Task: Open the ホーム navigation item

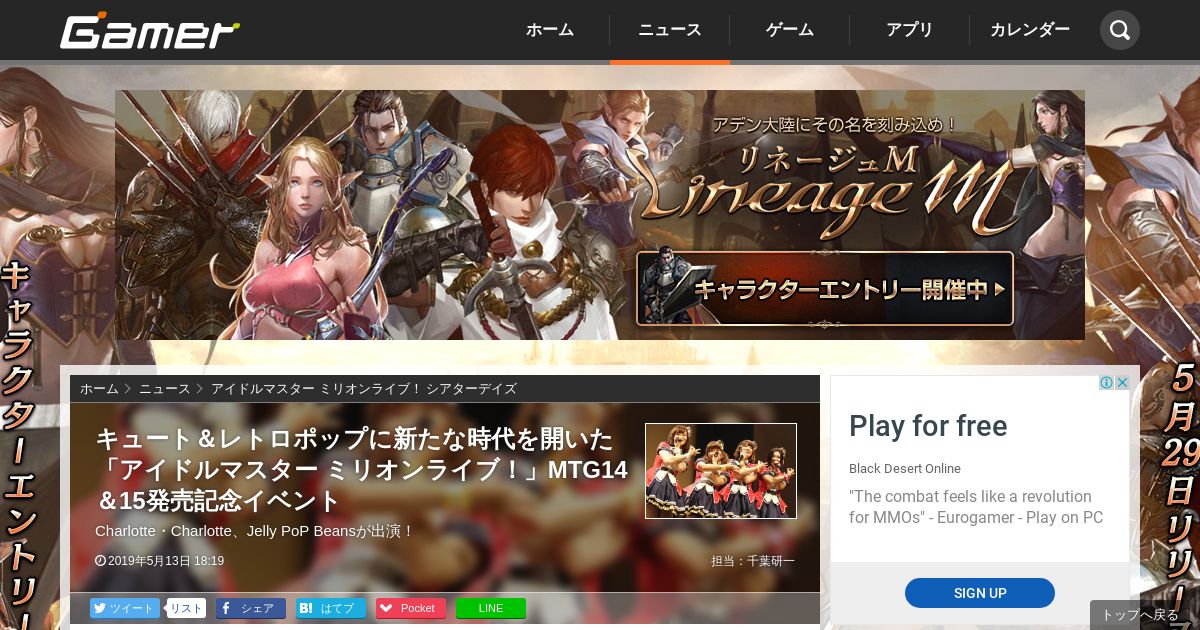Action: click(x=550, y=30)
